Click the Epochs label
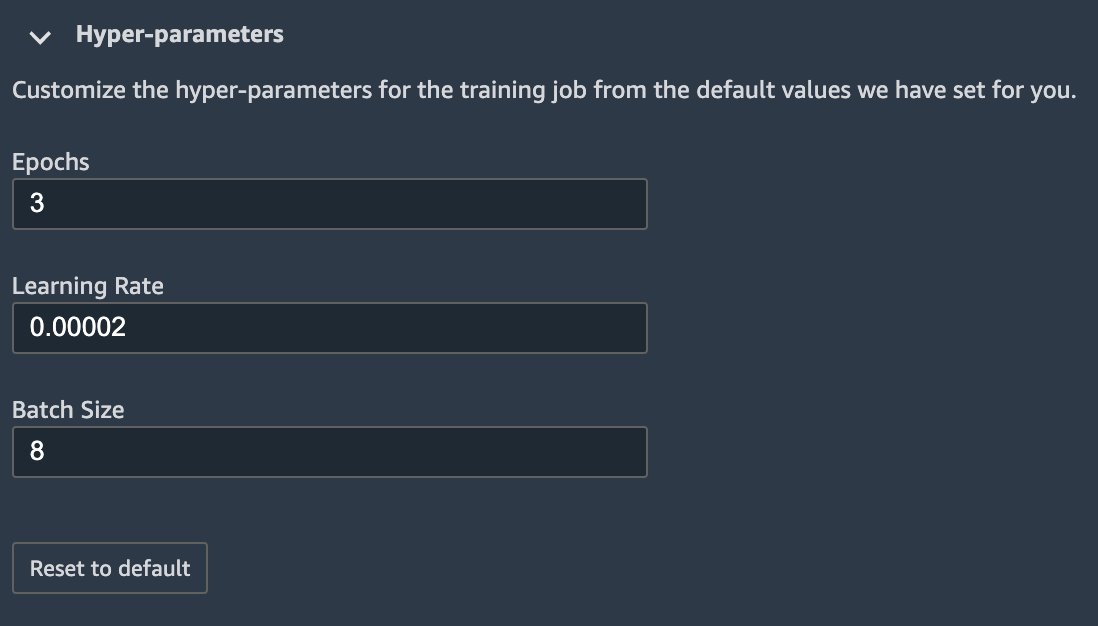The image size is (1098, 626). [x=50, y=161]
